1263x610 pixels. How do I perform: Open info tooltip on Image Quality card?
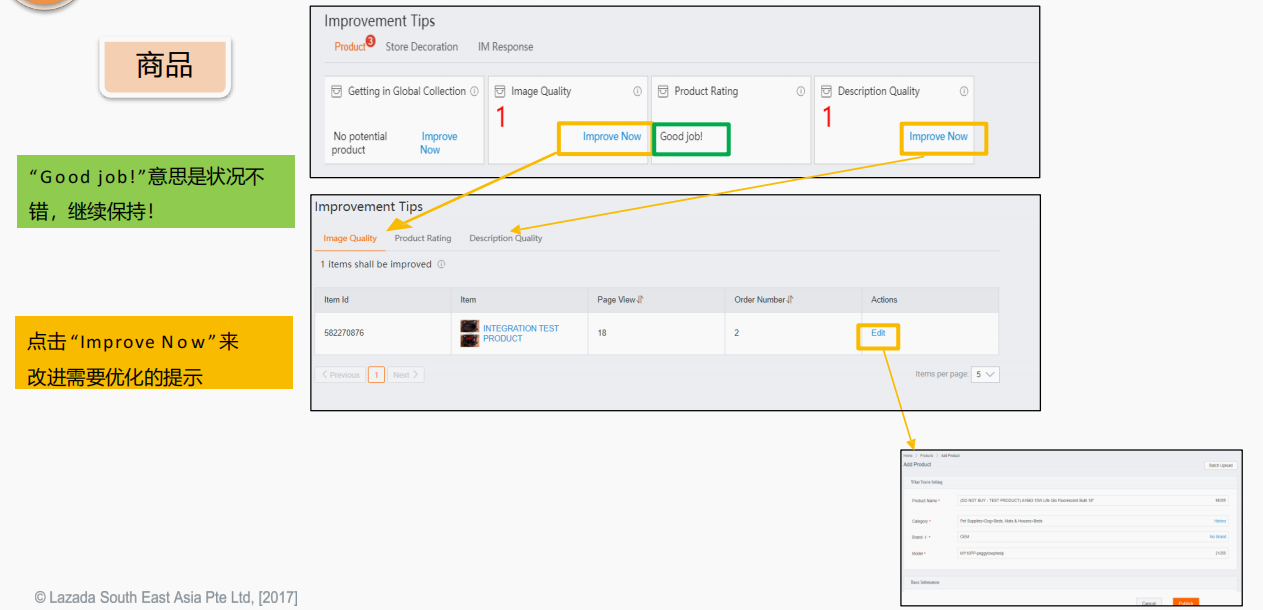click(637, 91)
